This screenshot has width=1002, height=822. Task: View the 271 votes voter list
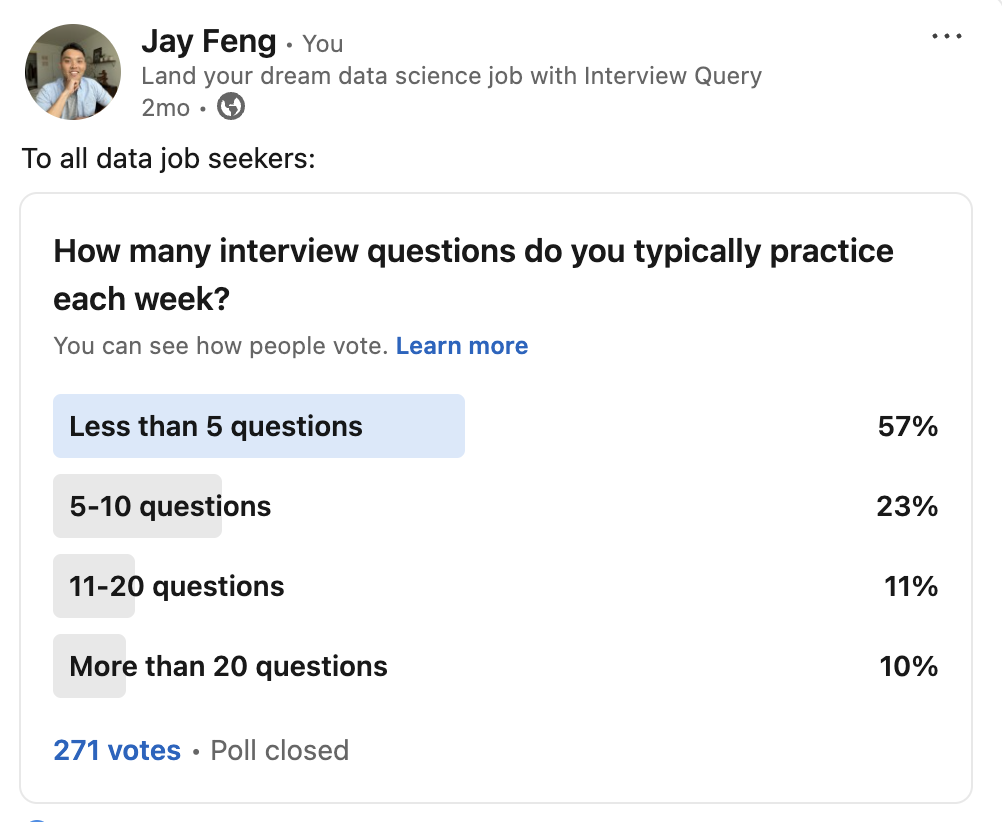pos(117,750)
